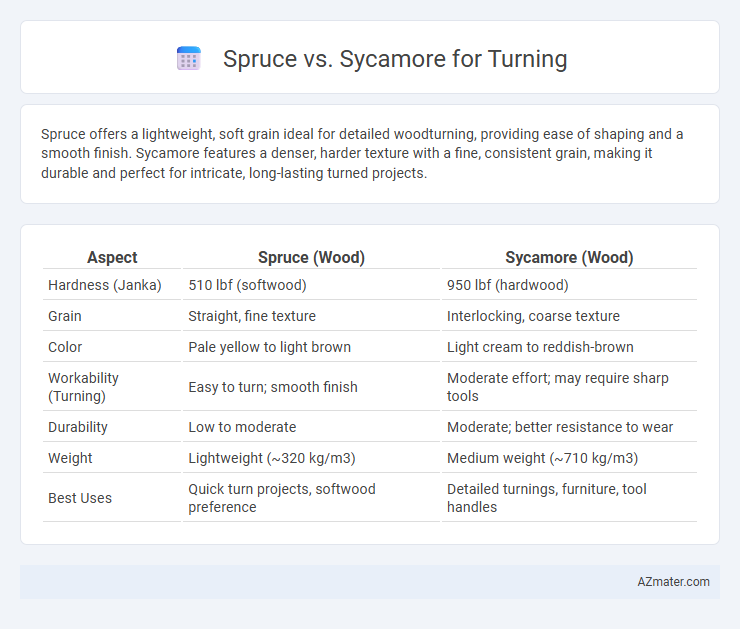This screenshot has width=740, height=629.
Task: Select the 'Detailed turnings, furniture, tool handles' cell
Action: 569,498
